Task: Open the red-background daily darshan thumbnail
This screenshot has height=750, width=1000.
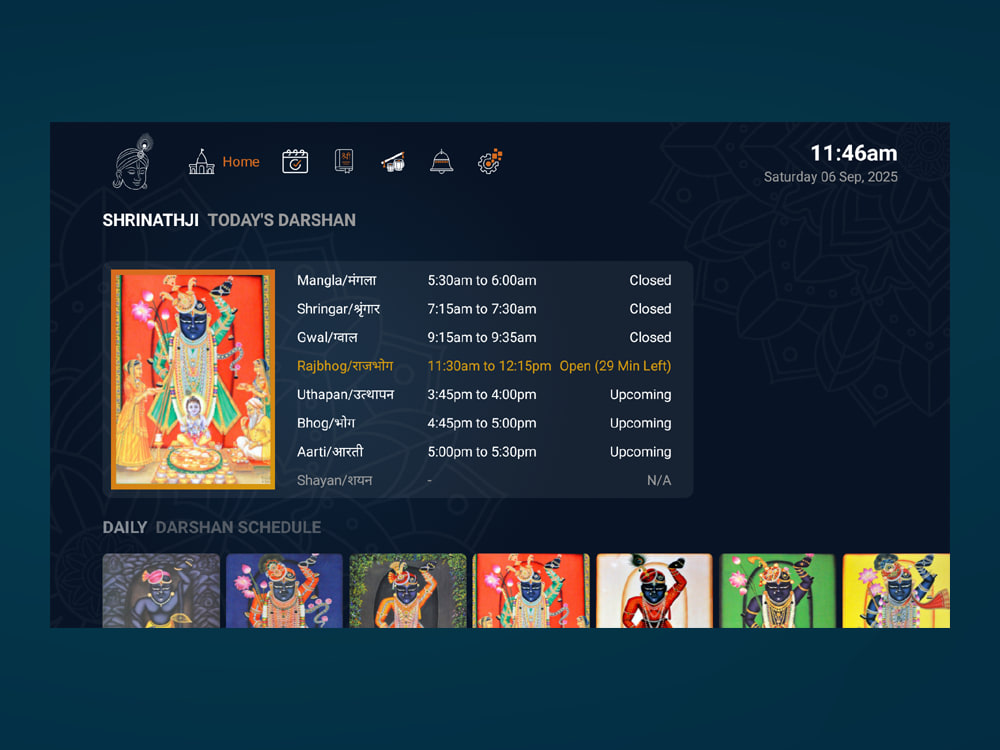Action: (x=531, y=591)
